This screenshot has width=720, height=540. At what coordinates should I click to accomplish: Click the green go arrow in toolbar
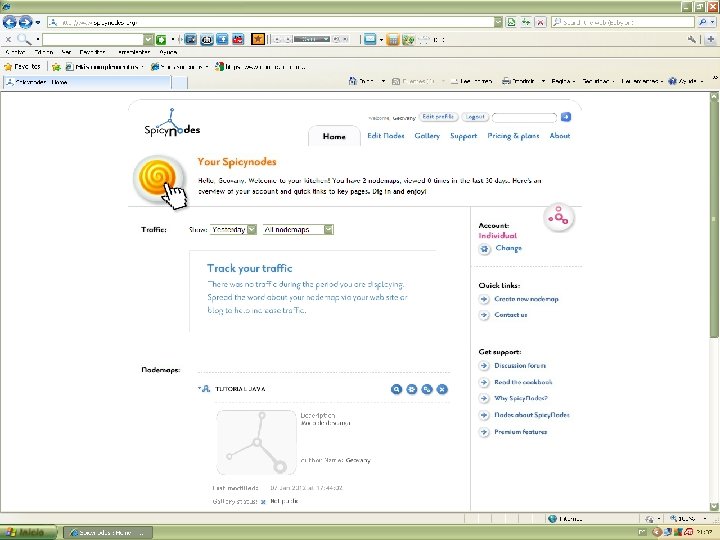161,39
